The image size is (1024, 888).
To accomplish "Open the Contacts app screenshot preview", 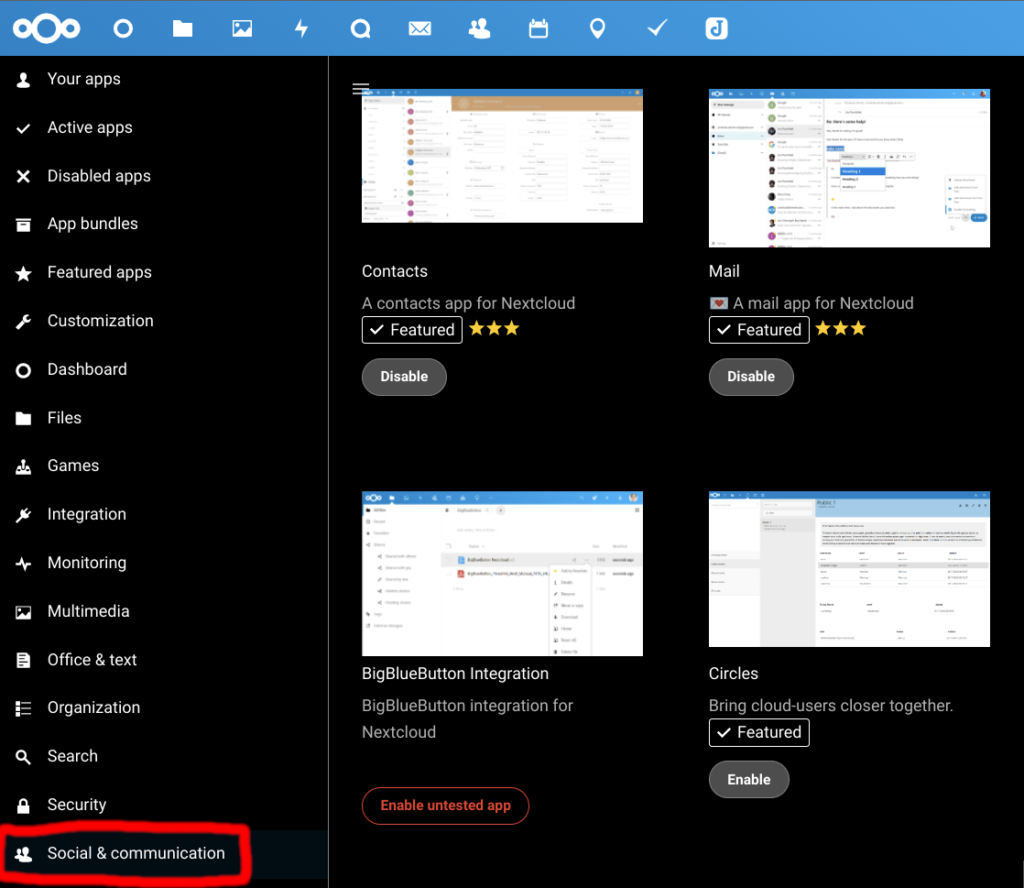I will pyautogui.click(x=502, y=156).
